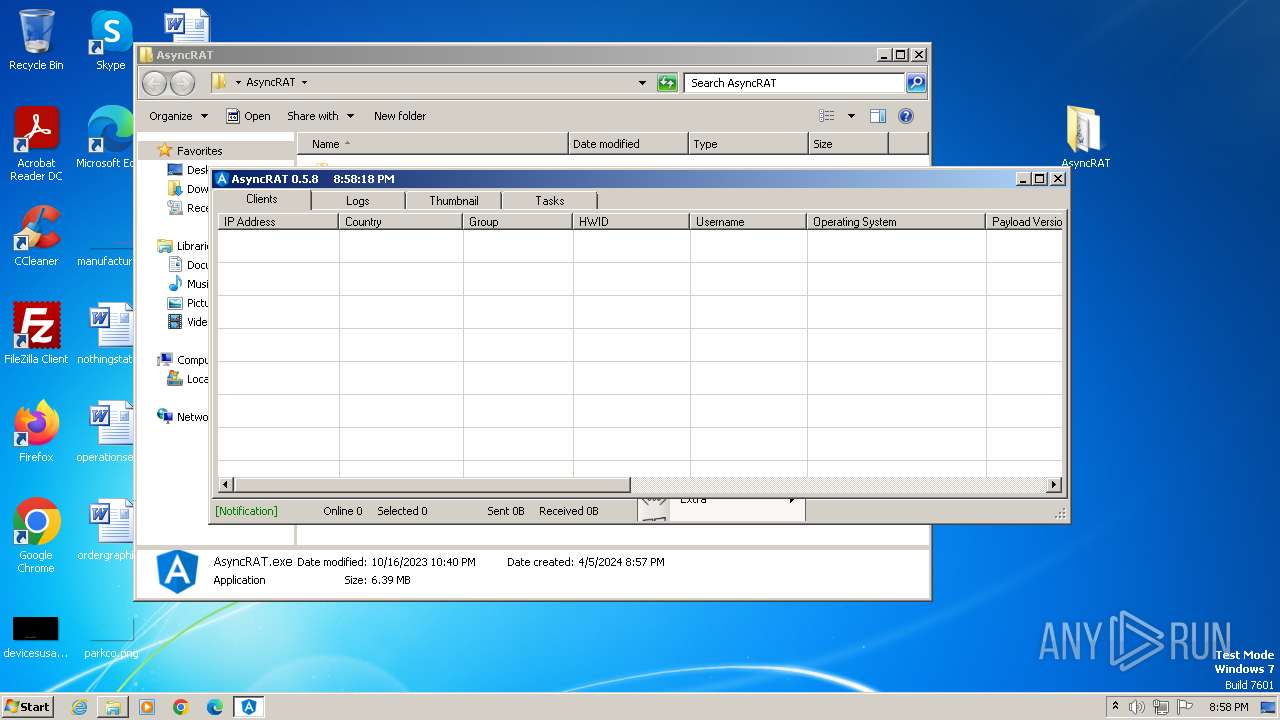
Task: Sort Explorer by Type column
Action: (748, 144)
